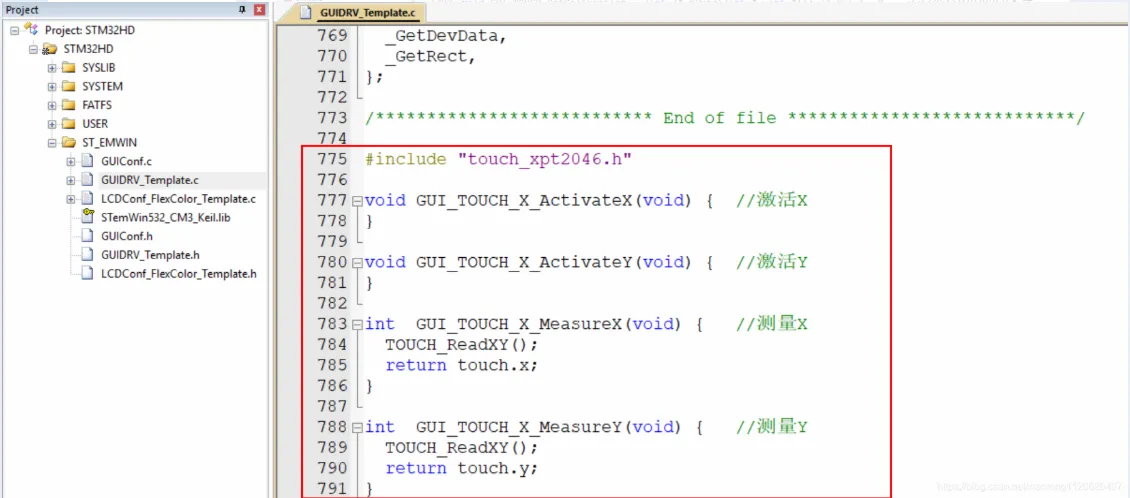Select the SYSTEM group label

point(102,86)
